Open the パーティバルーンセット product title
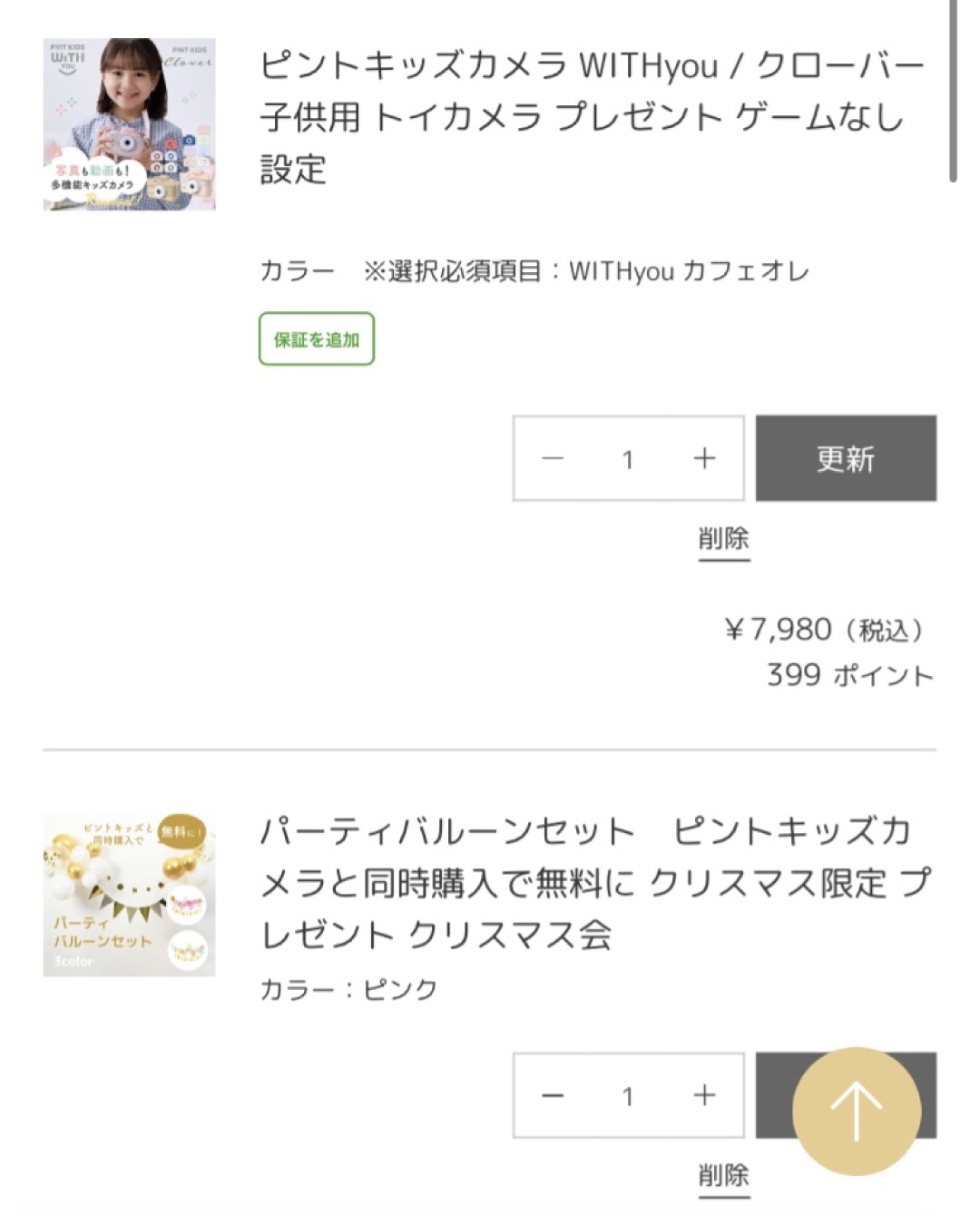 (594, 882)
